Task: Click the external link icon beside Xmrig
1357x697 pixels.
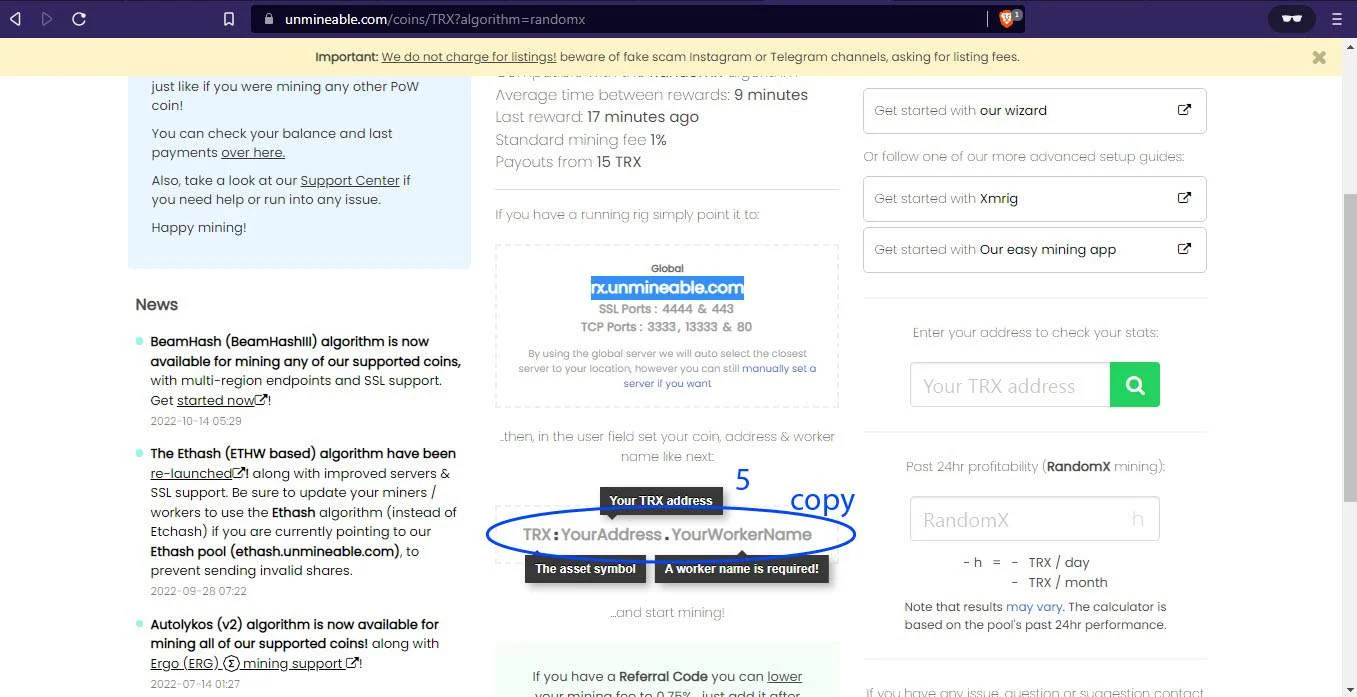Action: click(1184, 198)
